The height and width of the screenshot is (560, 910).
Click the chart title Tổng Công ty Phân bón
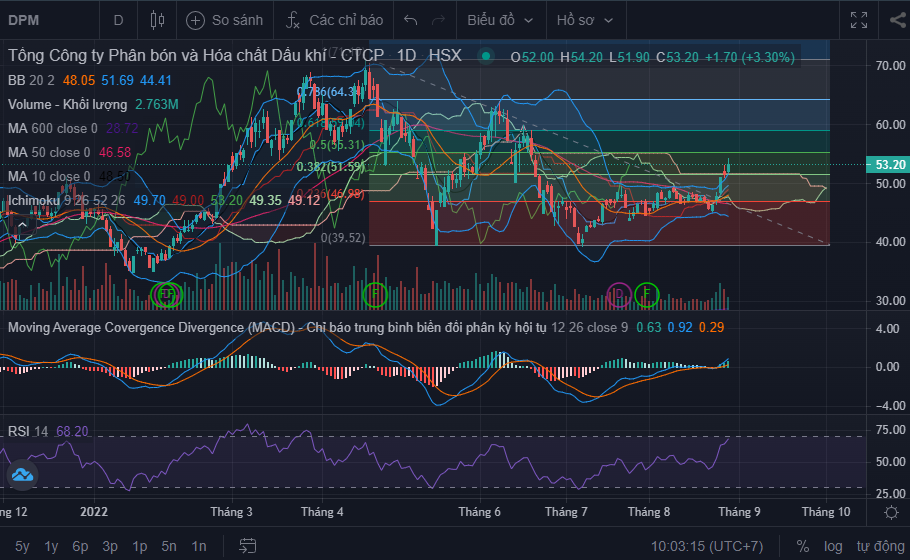(x=196, y=56)
